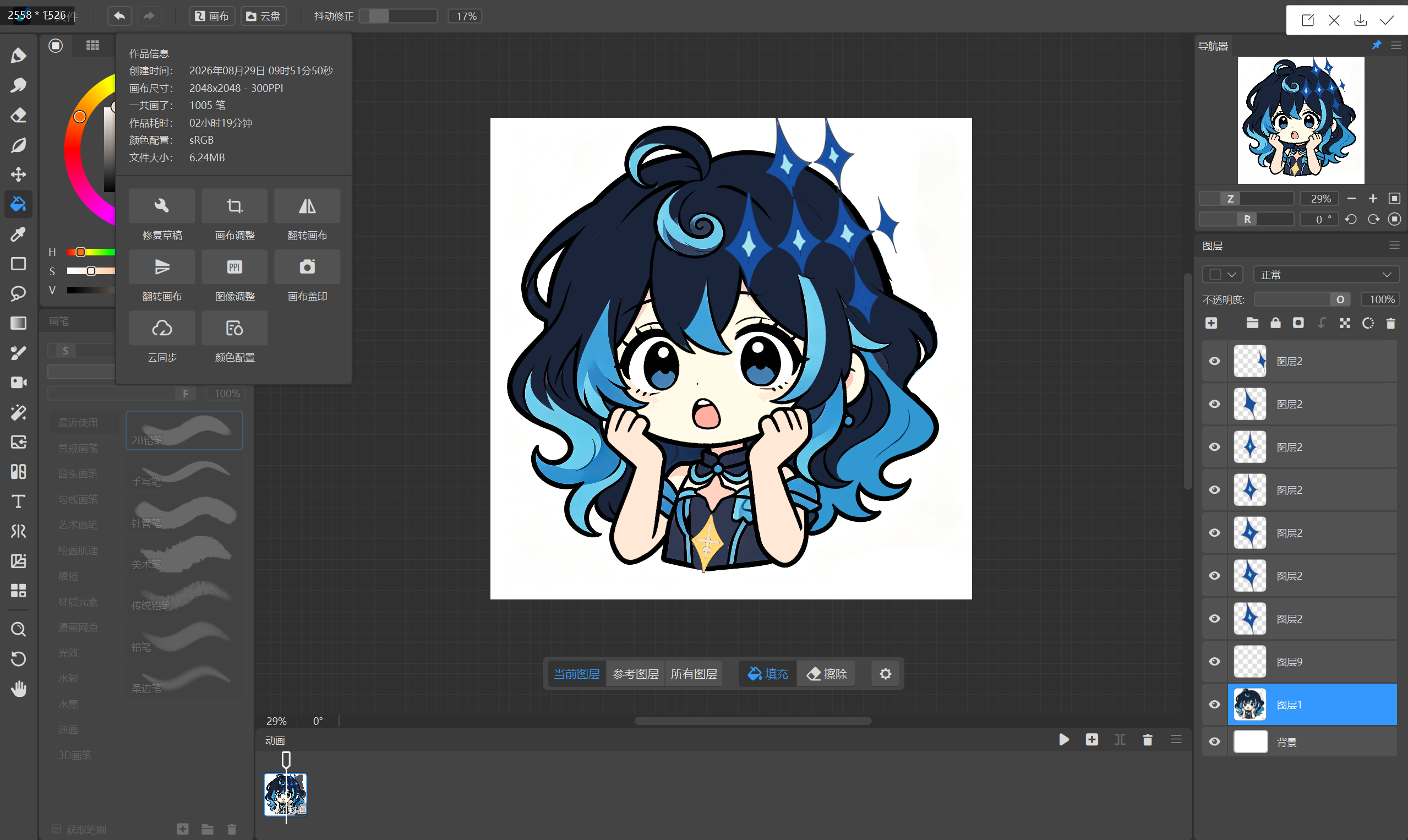Image resolution: width=1408 pixels, height=840 pixels.
Task: Hide the 图层1 layer
Action: [1214, 705]
